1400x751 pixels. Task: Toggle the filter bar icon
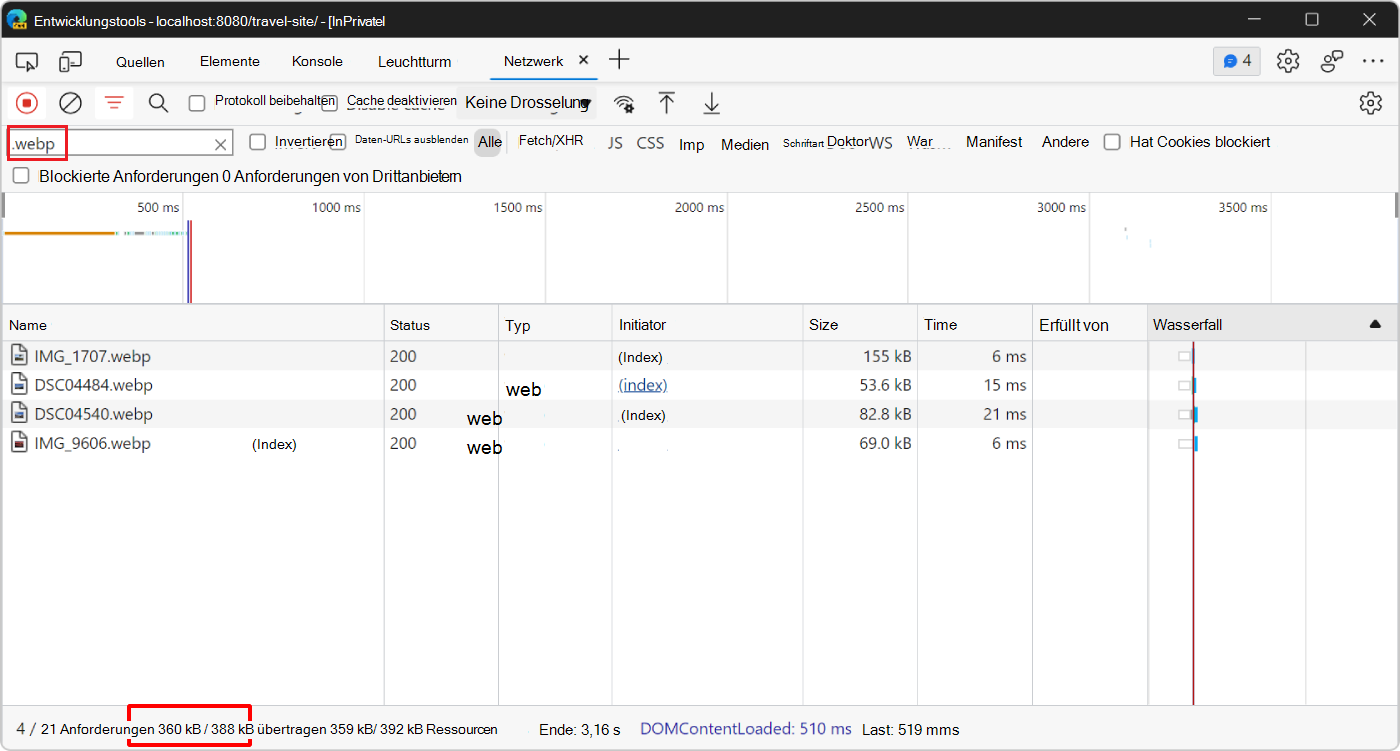tap(115, 103)
